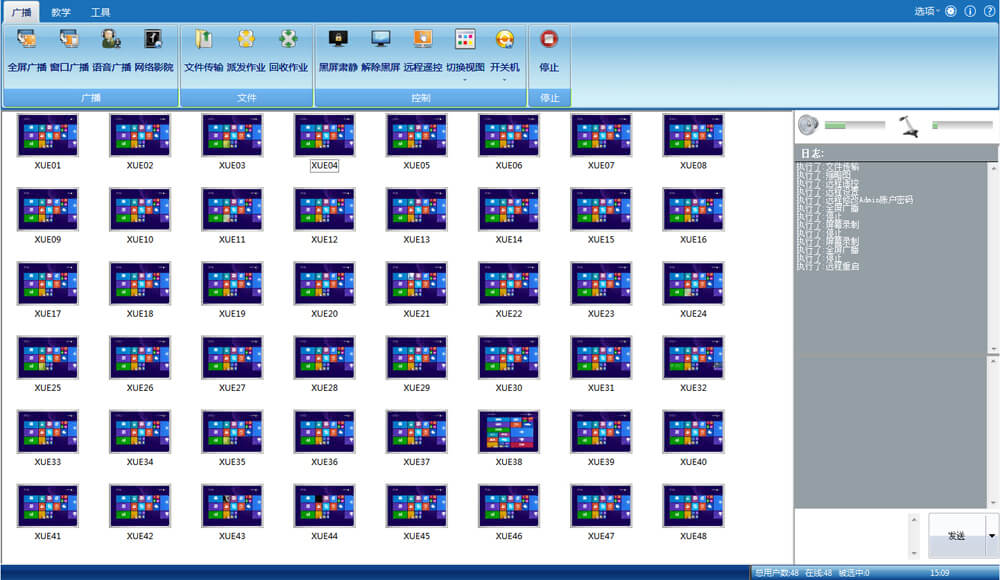Select student thumbnail XUE08
Viewport: 1000px width, 580px height.
[693, 135]
